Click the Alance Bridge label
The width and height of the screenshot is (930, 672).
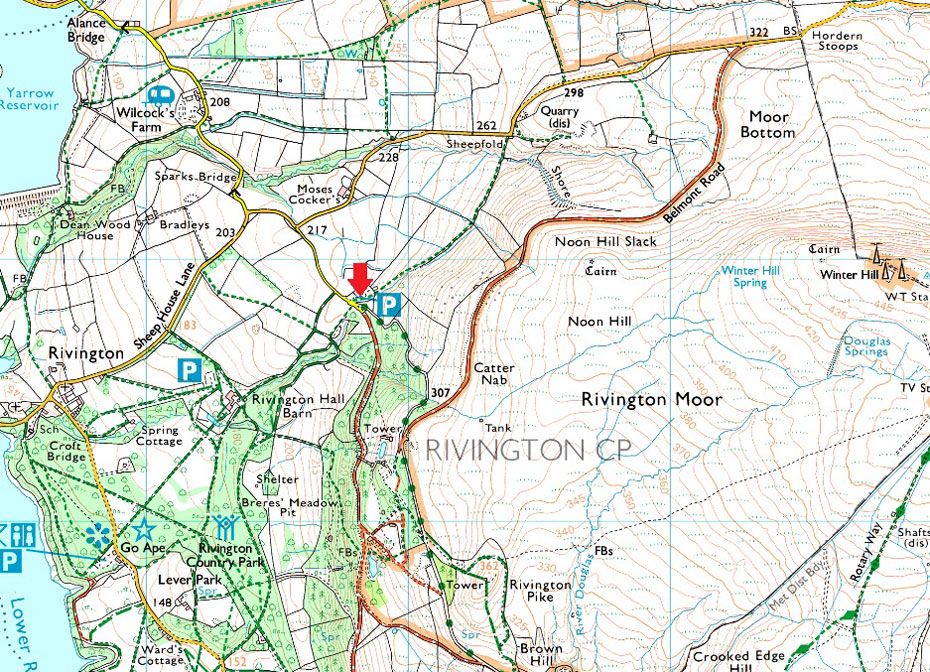87,30
